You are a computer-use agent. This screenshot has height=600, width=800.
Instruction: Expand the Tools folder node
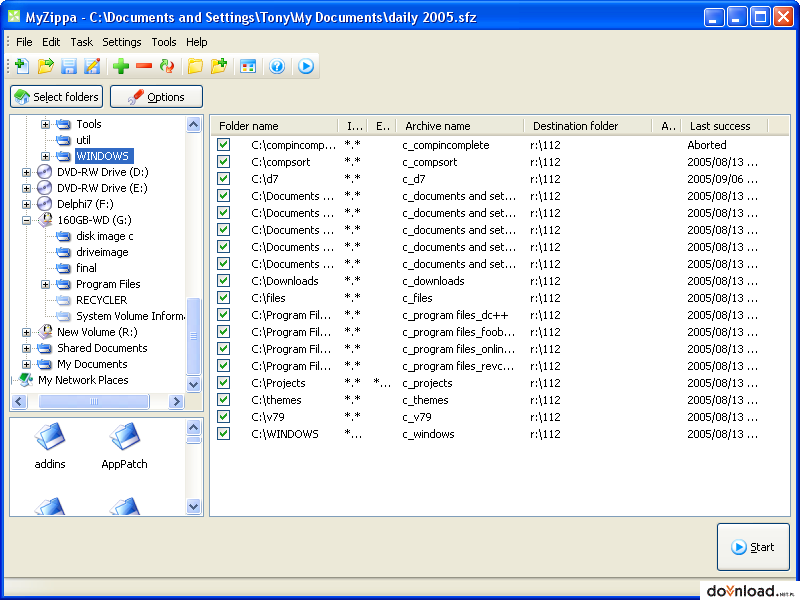pos(45,124)
